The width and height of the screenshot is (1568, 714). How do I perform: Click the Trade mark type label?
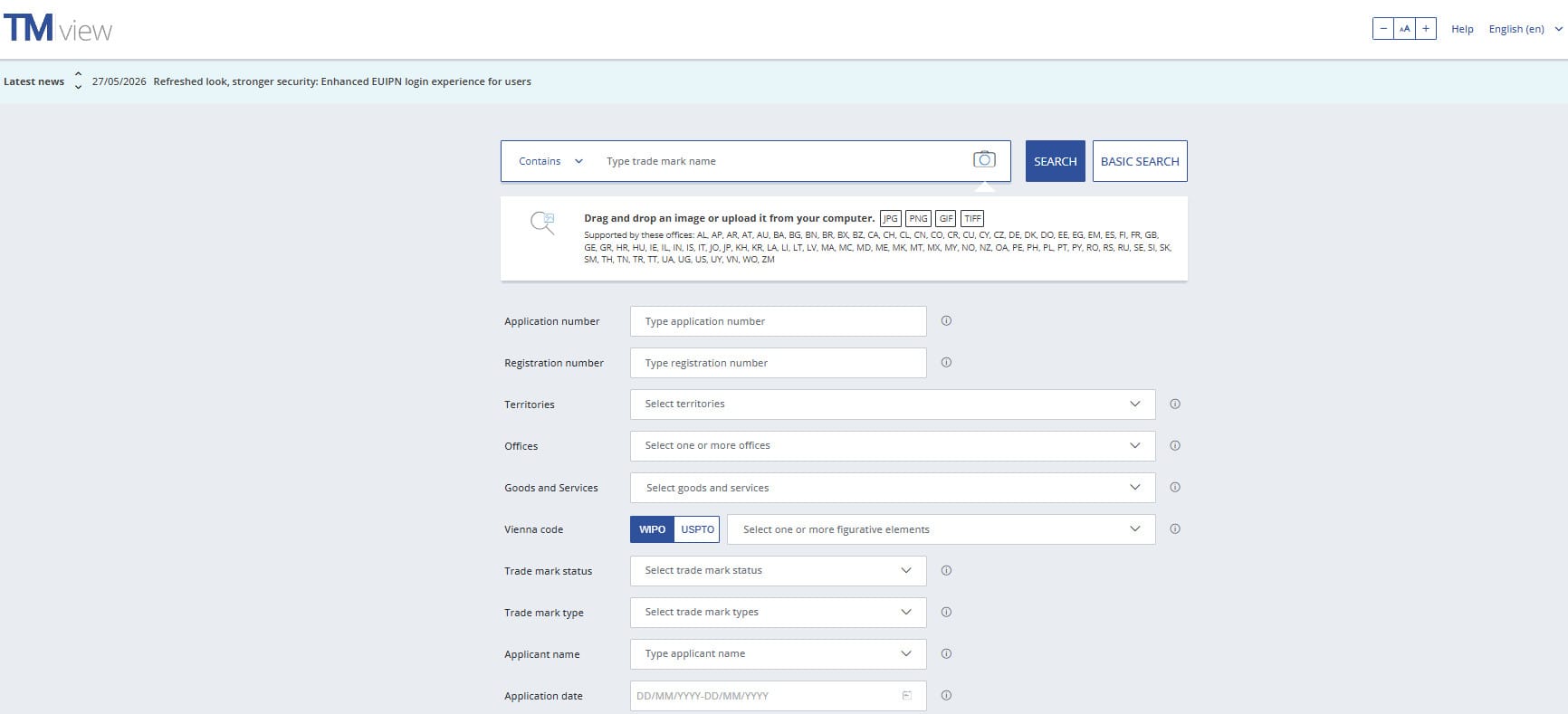coord(544,613)
